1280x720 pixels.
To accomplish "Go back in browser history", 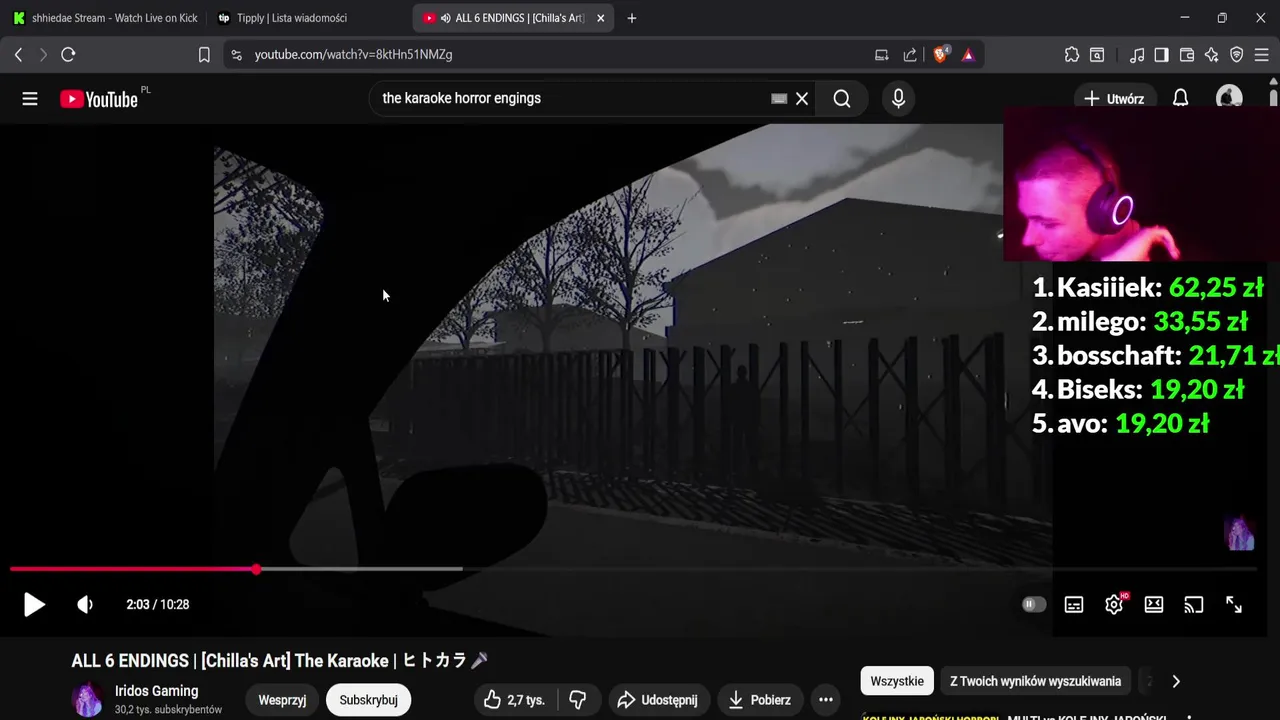I will coord(18,55).
